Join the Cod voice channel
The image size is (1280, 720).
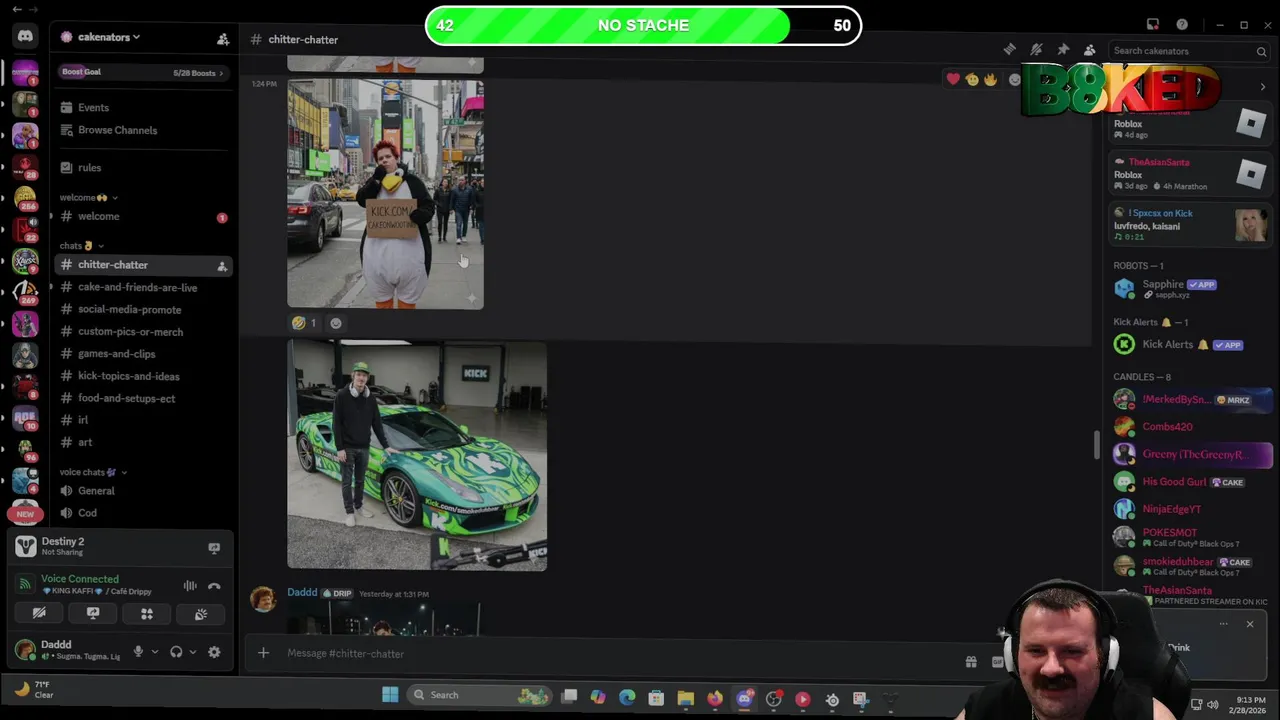(87, 513)
